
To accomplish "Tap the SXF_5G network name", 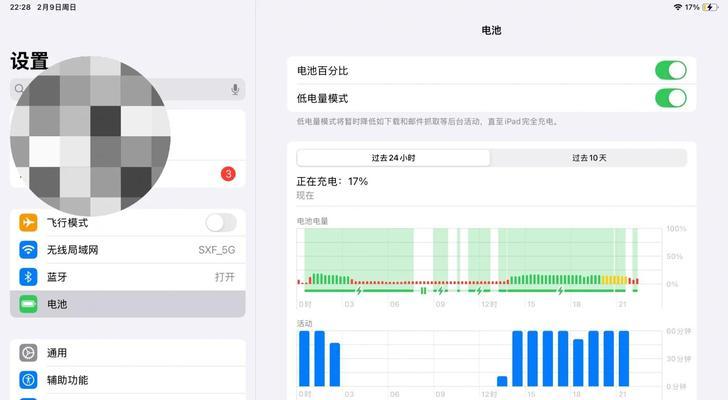I will click(x=216, y=250).
